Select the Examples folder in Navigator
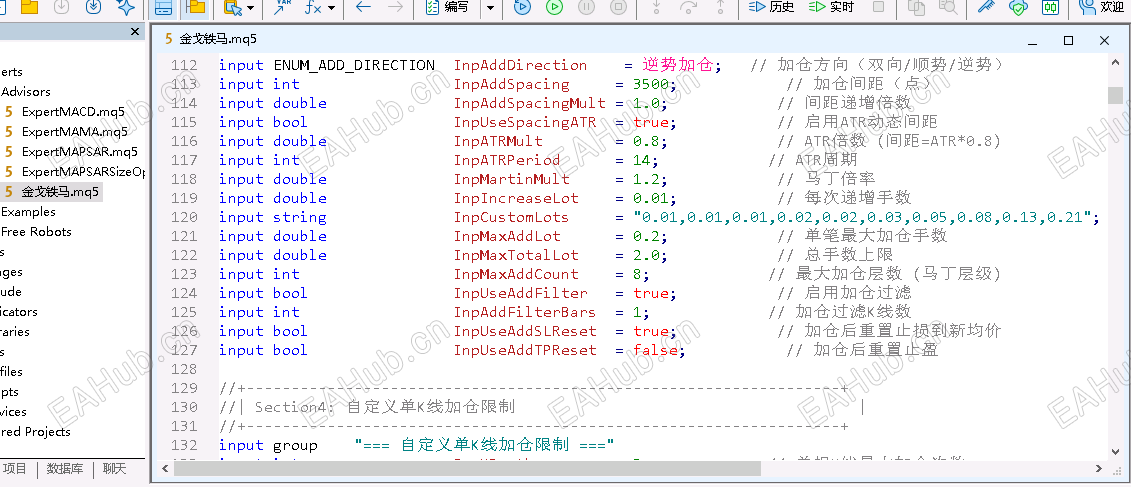This screenshot has width=1131, height=487. [x=27, y=211]
